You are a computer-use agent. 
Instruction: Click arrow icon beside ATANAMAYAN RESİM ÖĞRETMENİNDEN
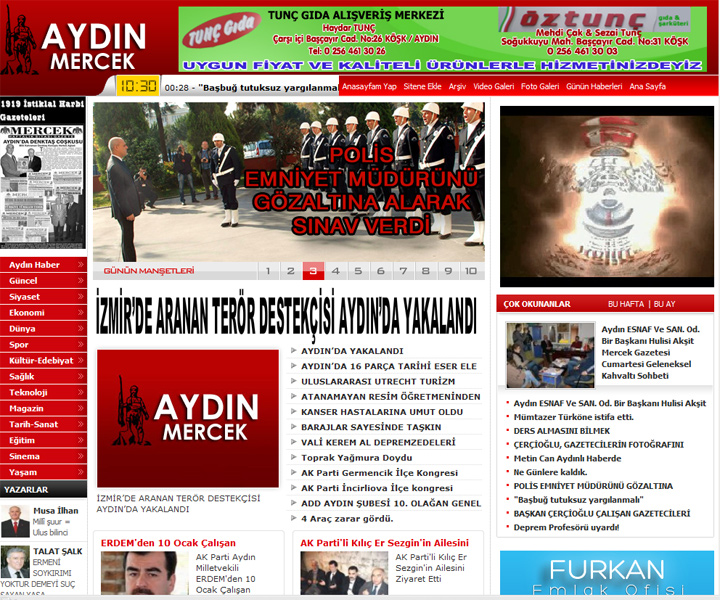pyautogui.click(x=293, y=396)
